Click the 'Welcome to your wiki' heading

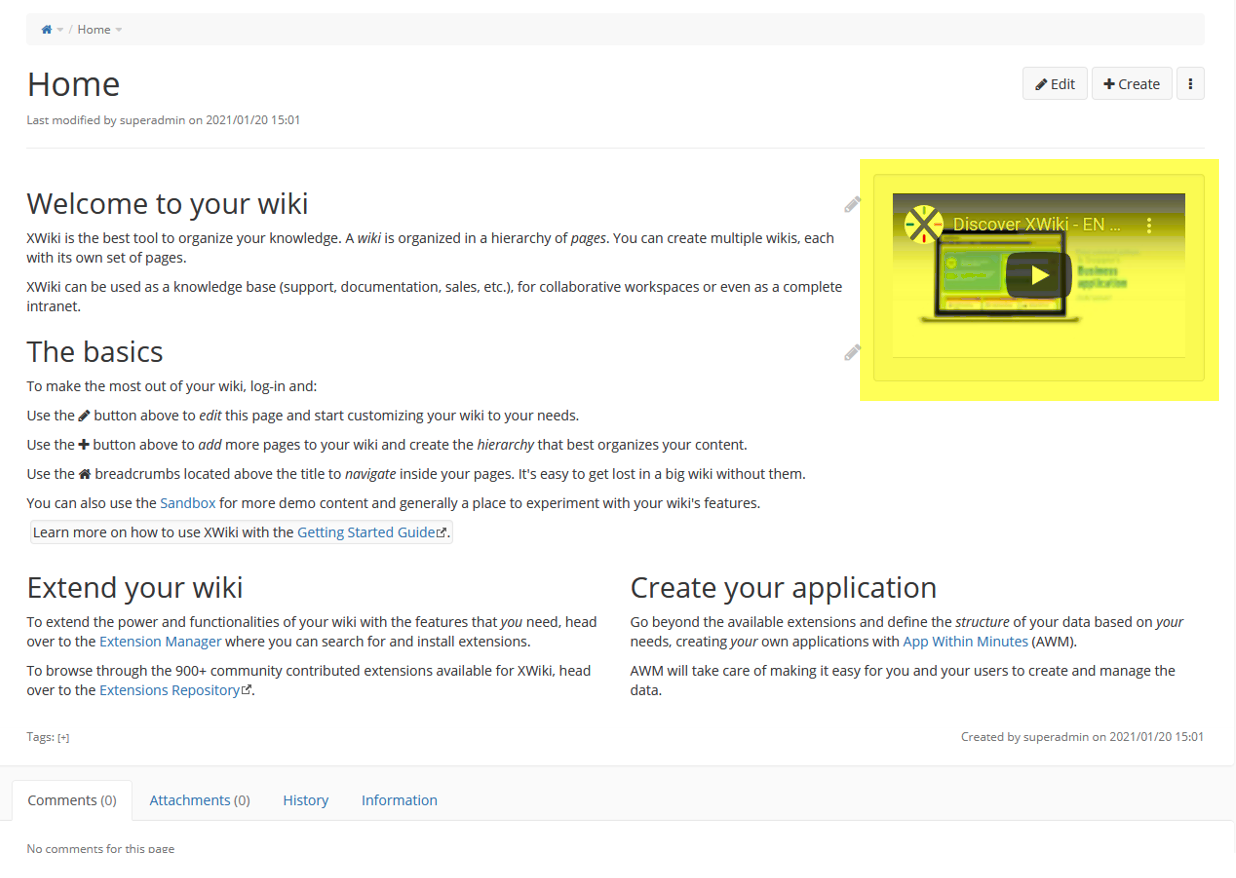point(168,204)
